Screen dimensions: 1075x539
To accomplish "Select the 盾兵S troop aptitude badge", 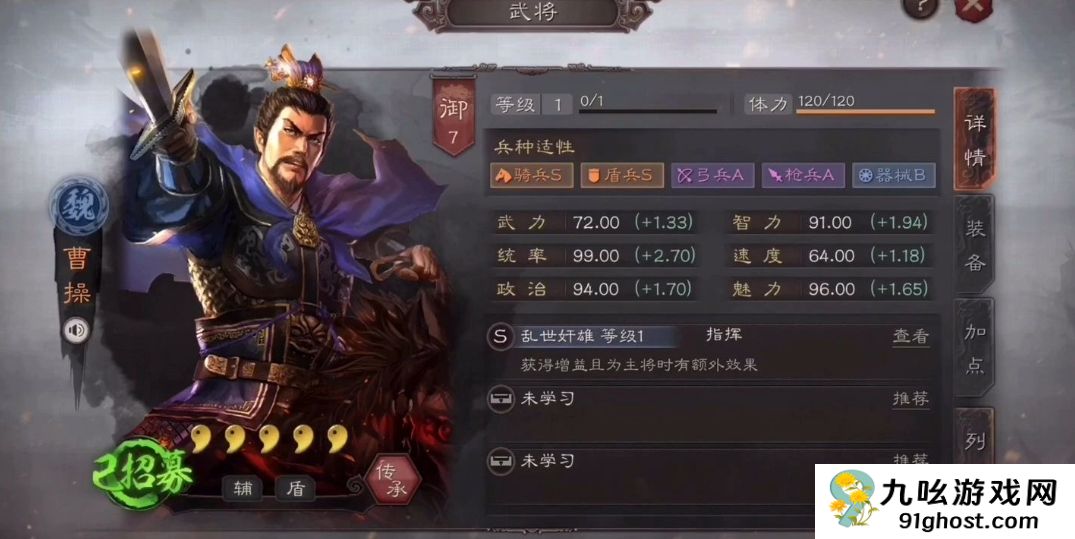I will coord(623,176).
